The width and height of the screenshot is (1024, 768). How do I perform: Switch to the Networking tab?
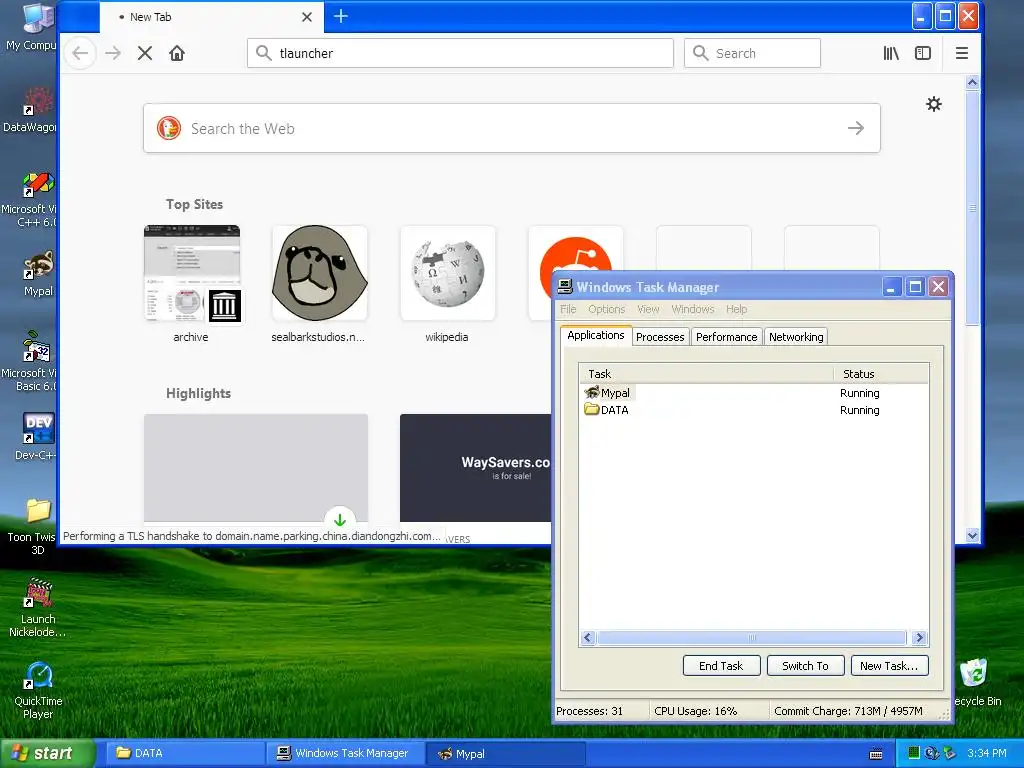click(795, 337)
